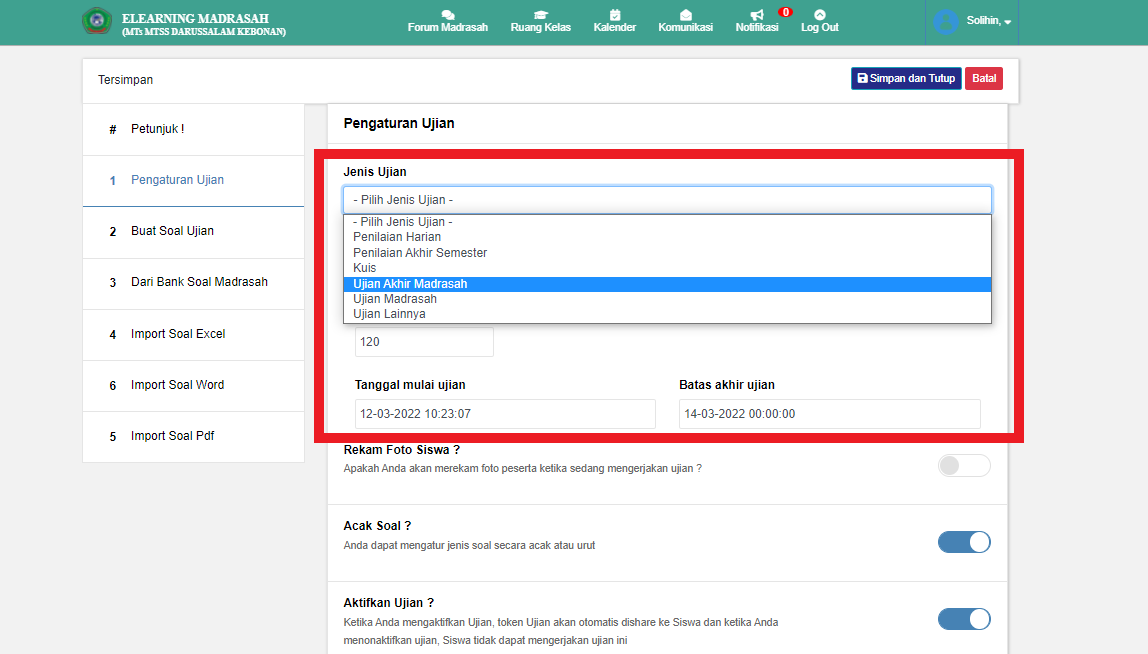This screenshot has height=654, width=1148.
Task: Open Ruang Kelas graduation cap icon
Action: pyautogui.click(x=540, y=15)
